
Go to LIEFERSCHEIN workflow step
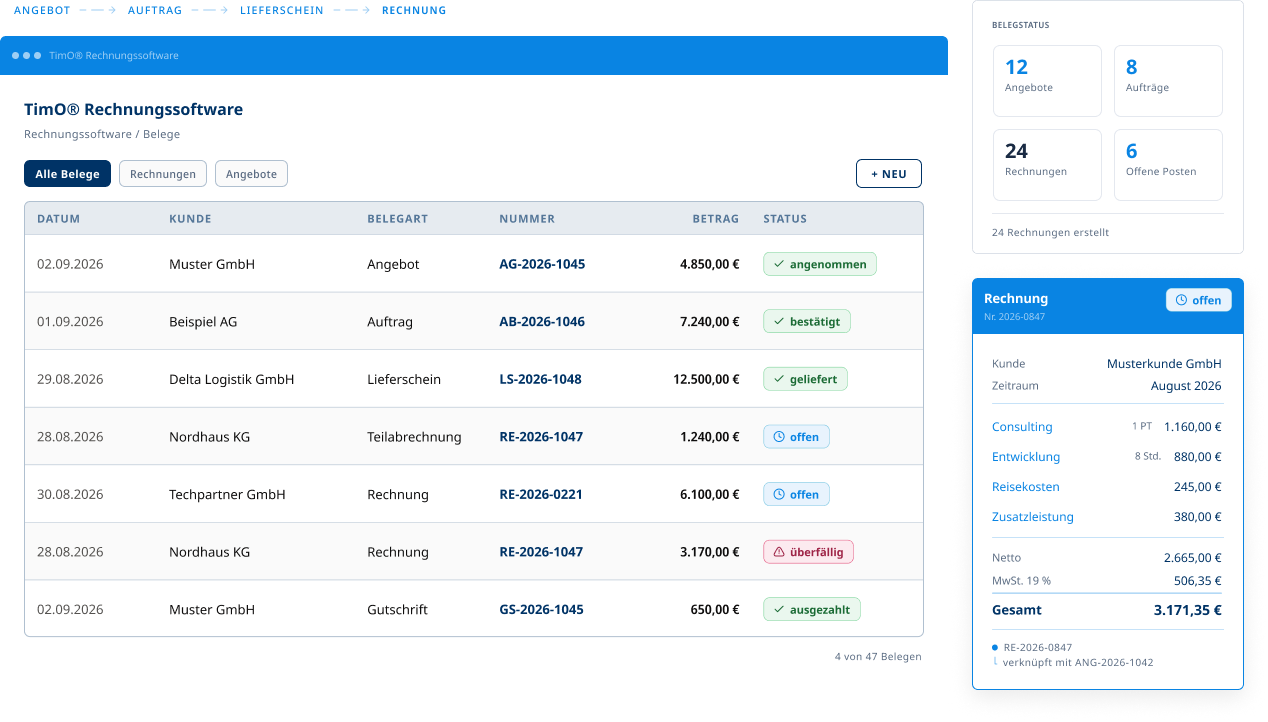[282, 10]
